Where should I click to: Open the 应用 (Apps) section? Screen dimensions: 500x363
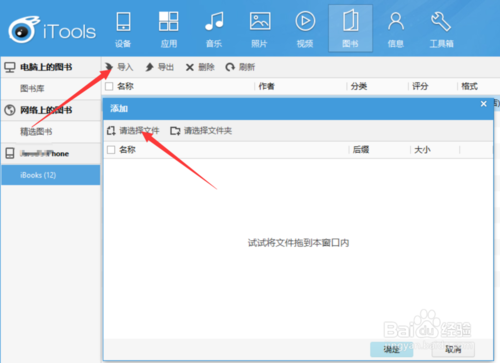[x=169, y=29]
